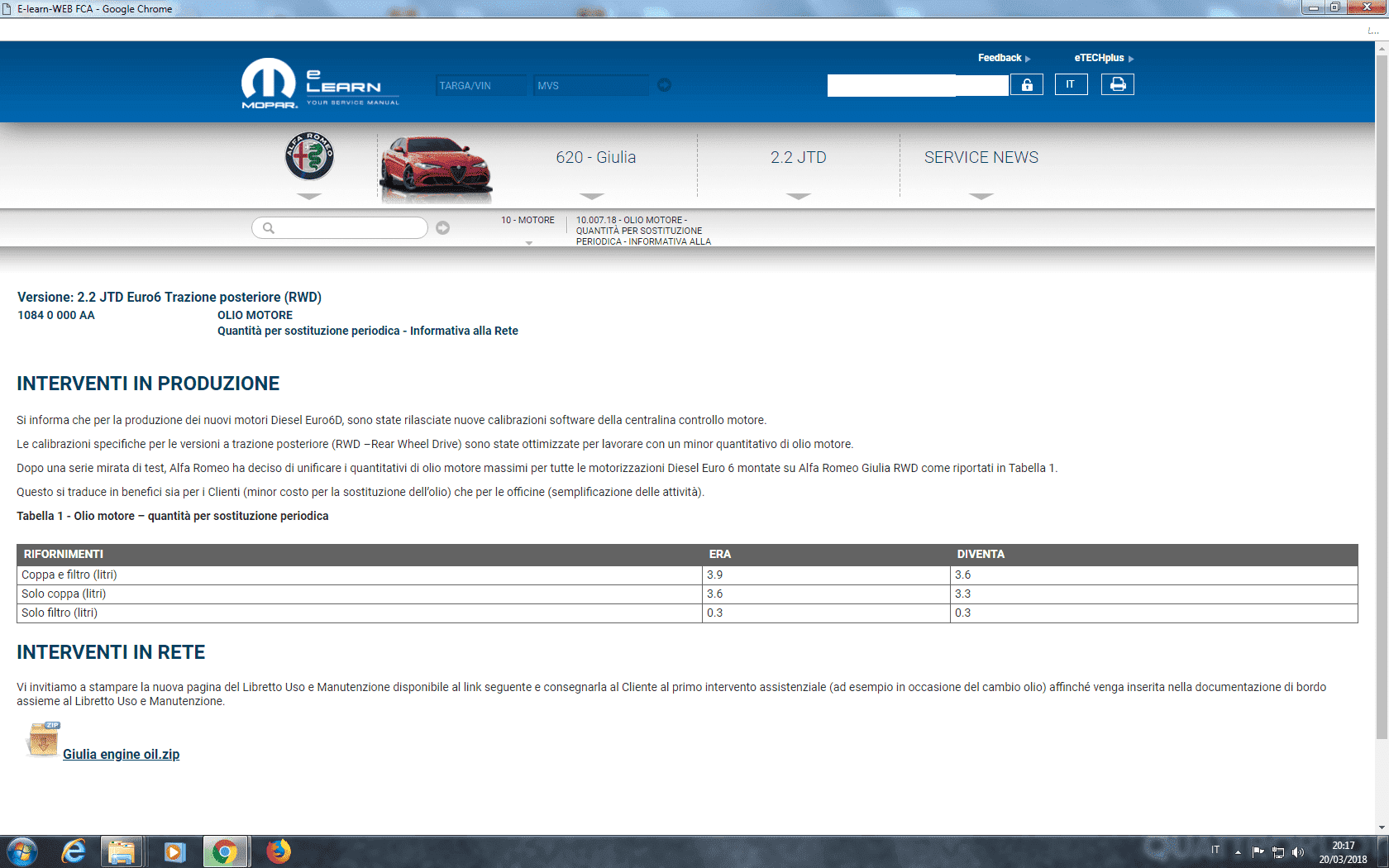Click the 'Solo coppa (litri)' table cell
The width and height of the screenshot is (1389, 868).
(360, 594)
